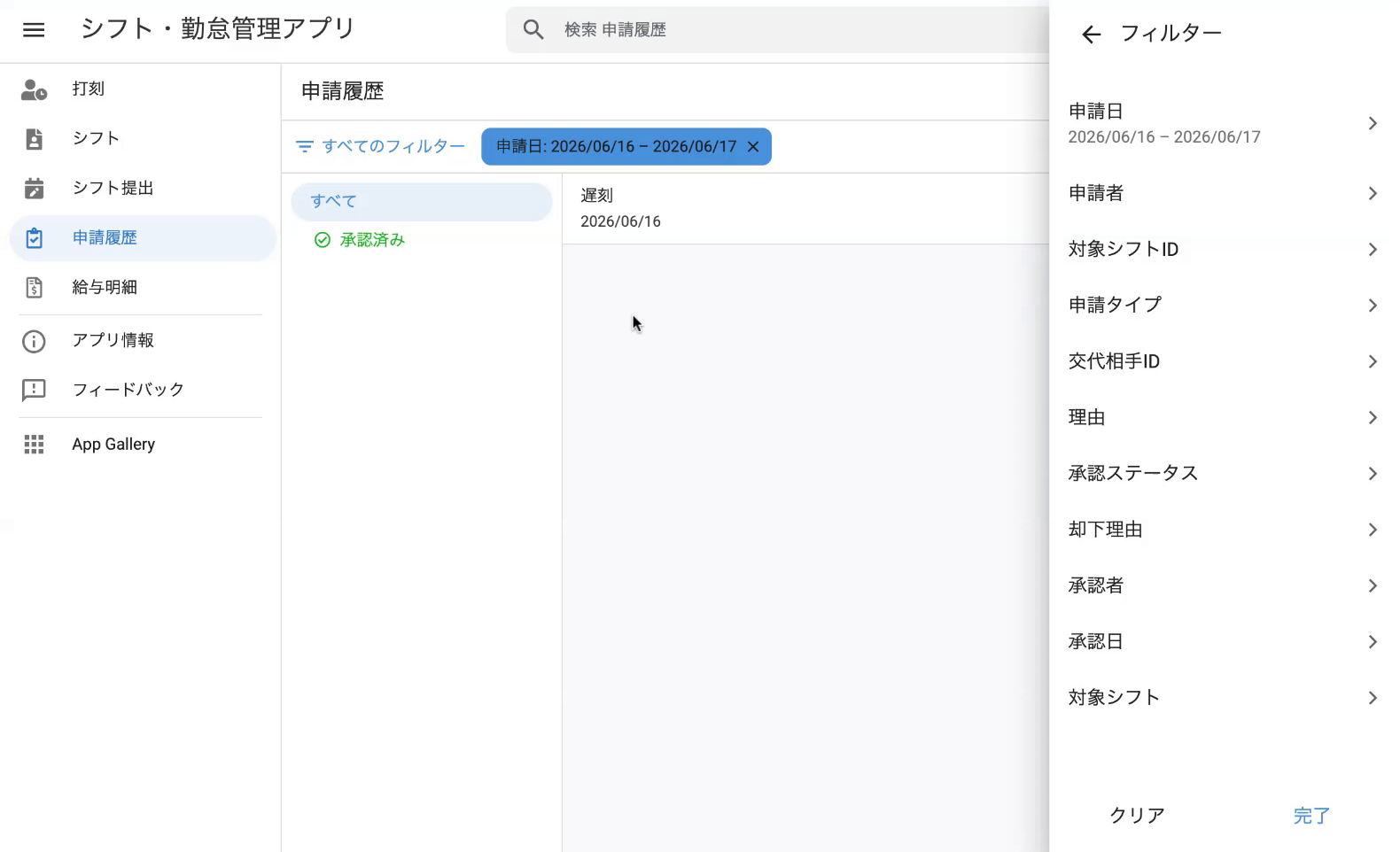Click the シフト・勤怠管理アプリ title

pyautogui.click(x=218, y=29)
